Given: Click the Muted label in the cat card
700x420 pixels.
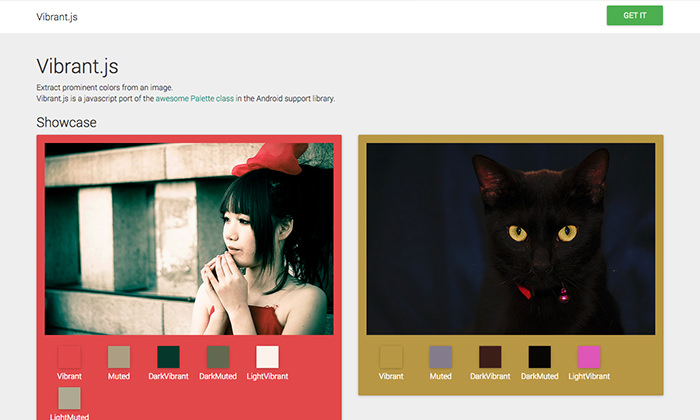Looking at the screenshot, I should (x=441, y=376).
